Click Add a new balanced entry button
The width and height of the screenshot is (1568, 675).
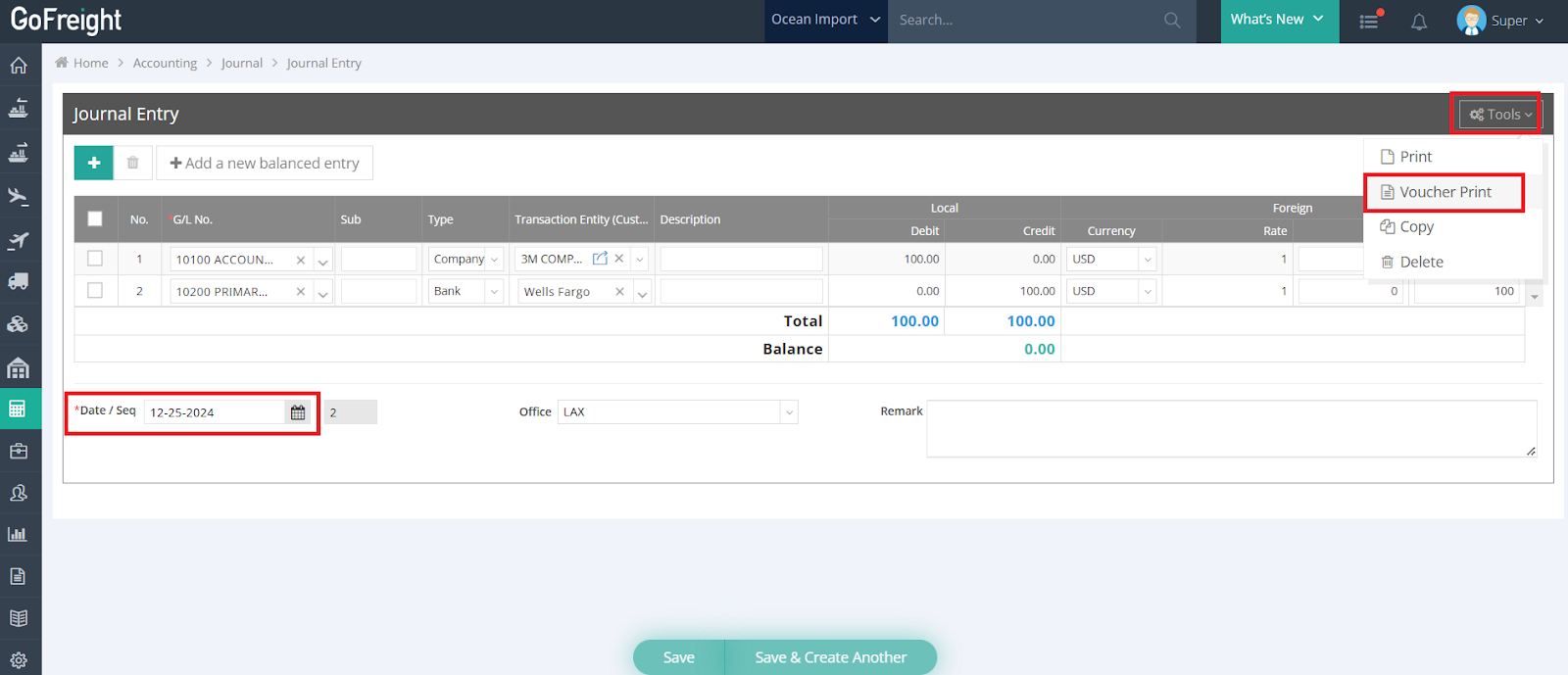click(x=265, y=163)
